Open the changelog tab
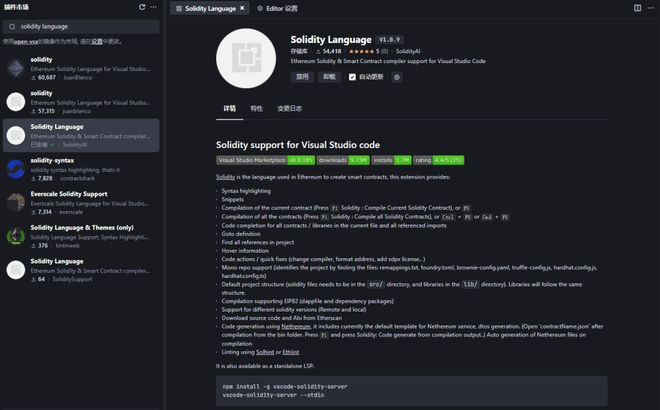The image size is (660, 410). tap(290, 109)
